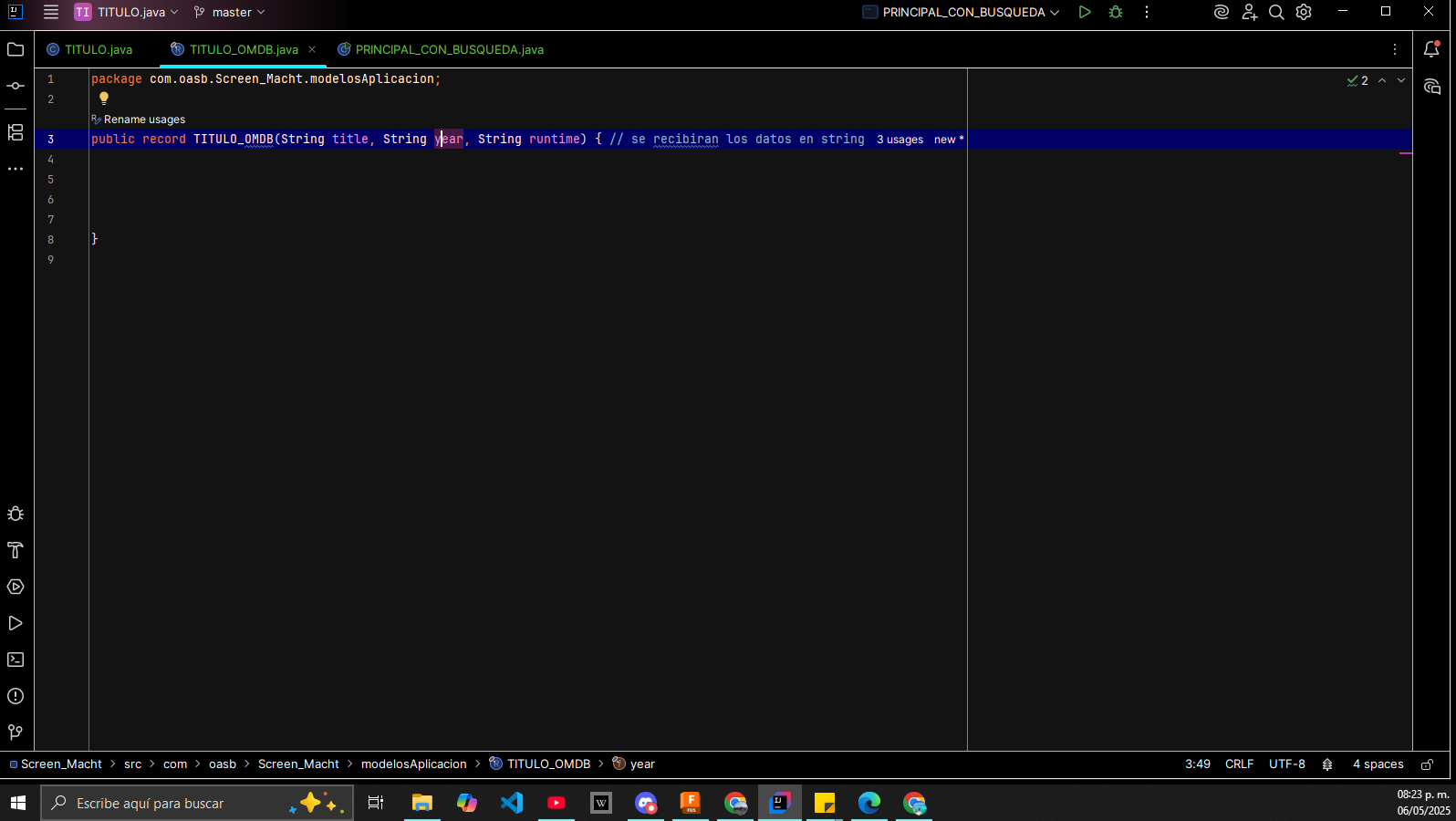
Task: Click the error stripe mark on scrollbar
Action: (1406, 153)
